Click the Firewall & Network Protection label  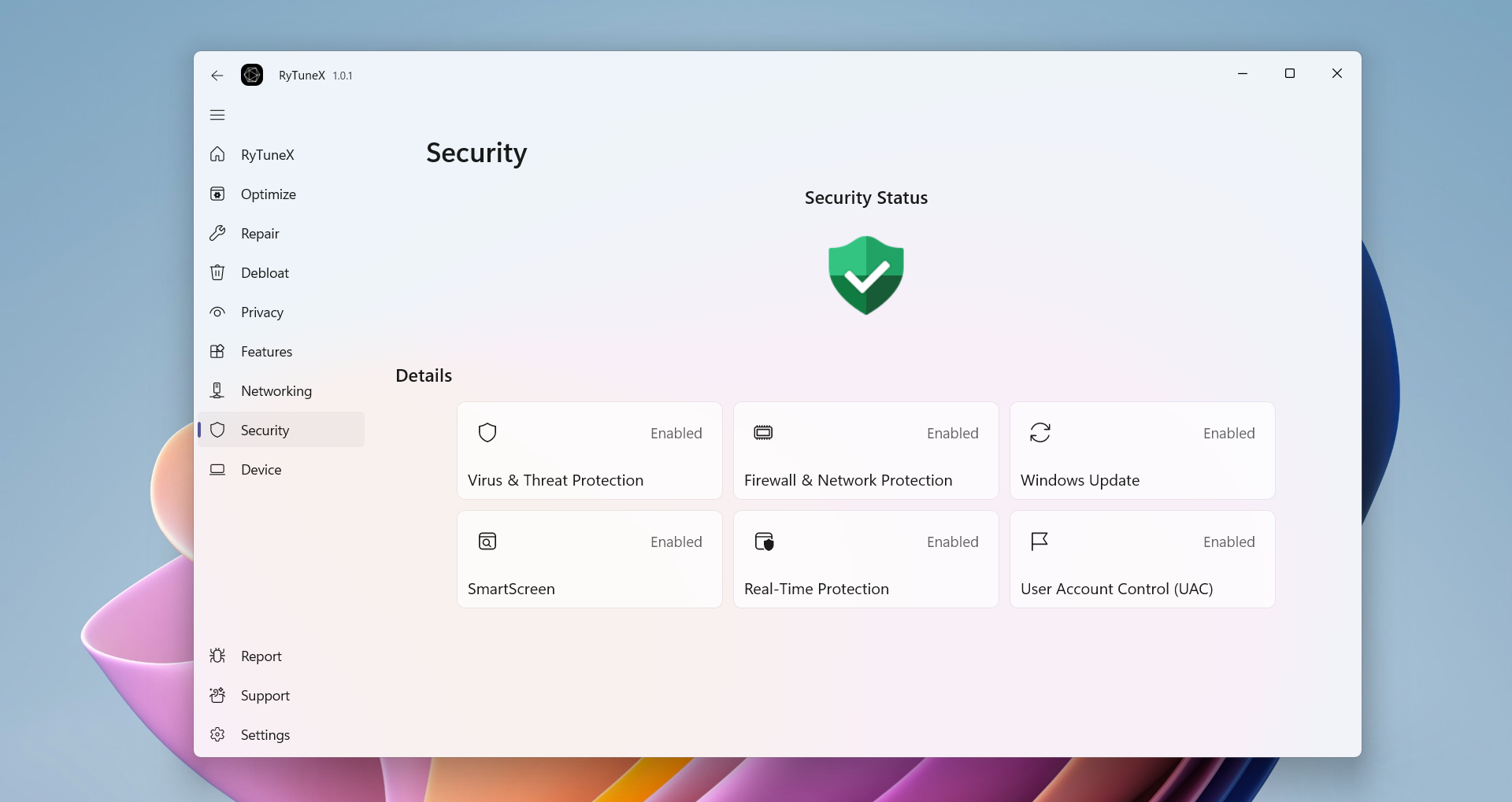(x=848, y=480)
